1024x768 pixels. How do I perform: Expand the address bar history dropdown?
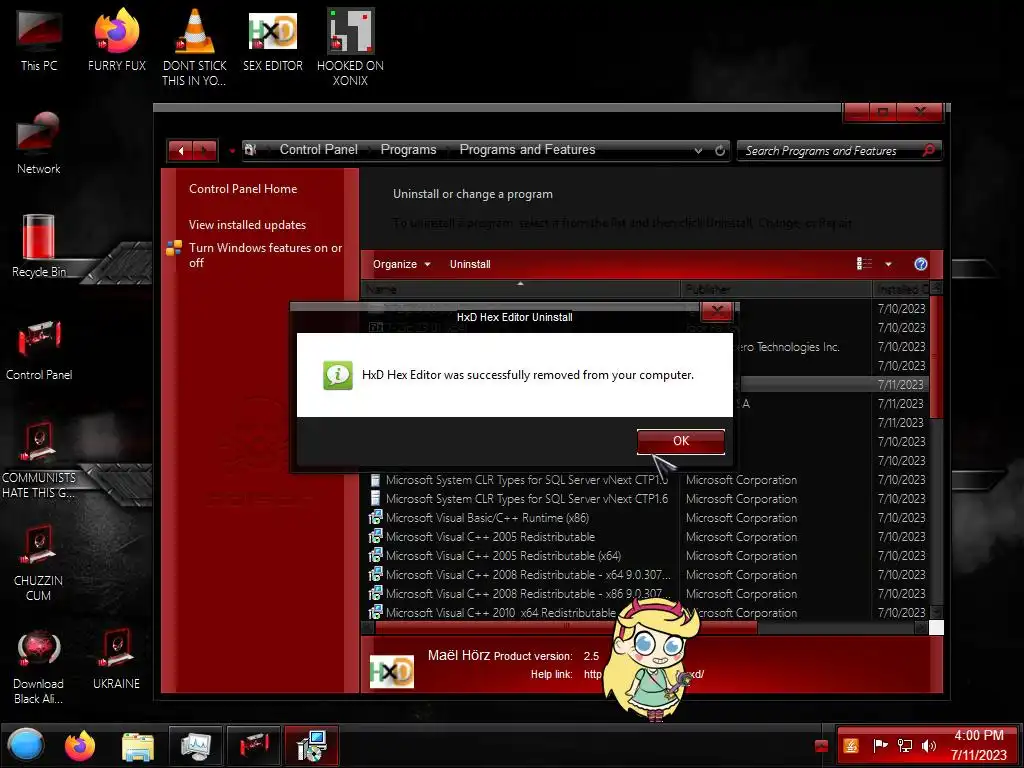698,151
